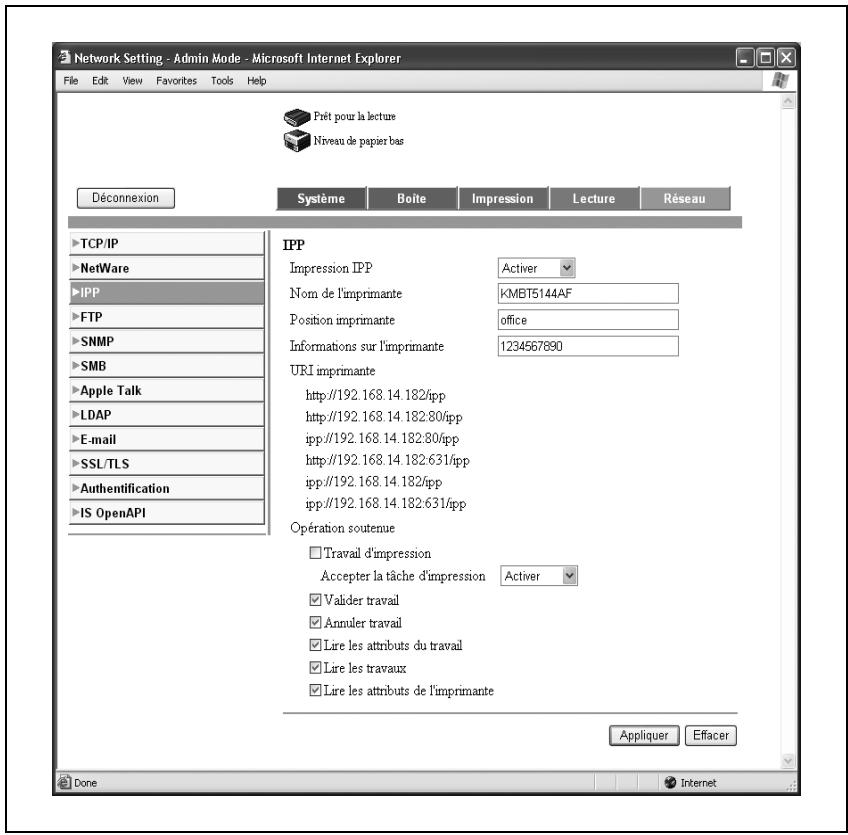The height and width of the screenshot is (835, 848).
Task: Click the Internet zone globe icon in status bar
Action: 670,782
